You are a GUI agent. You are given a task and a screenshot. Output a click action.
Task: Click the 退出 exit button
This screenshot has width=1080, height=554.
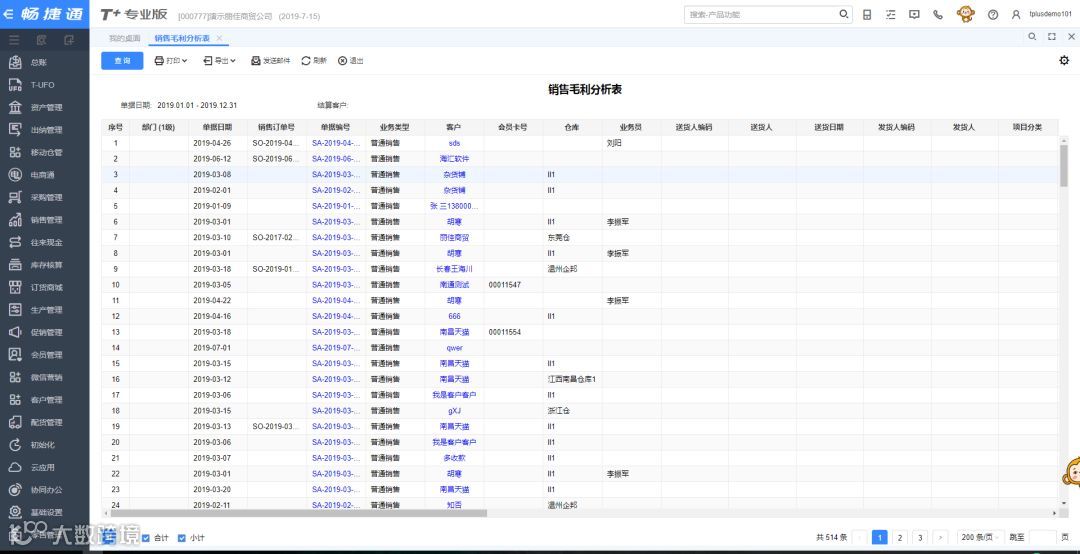tap(351, 61)
